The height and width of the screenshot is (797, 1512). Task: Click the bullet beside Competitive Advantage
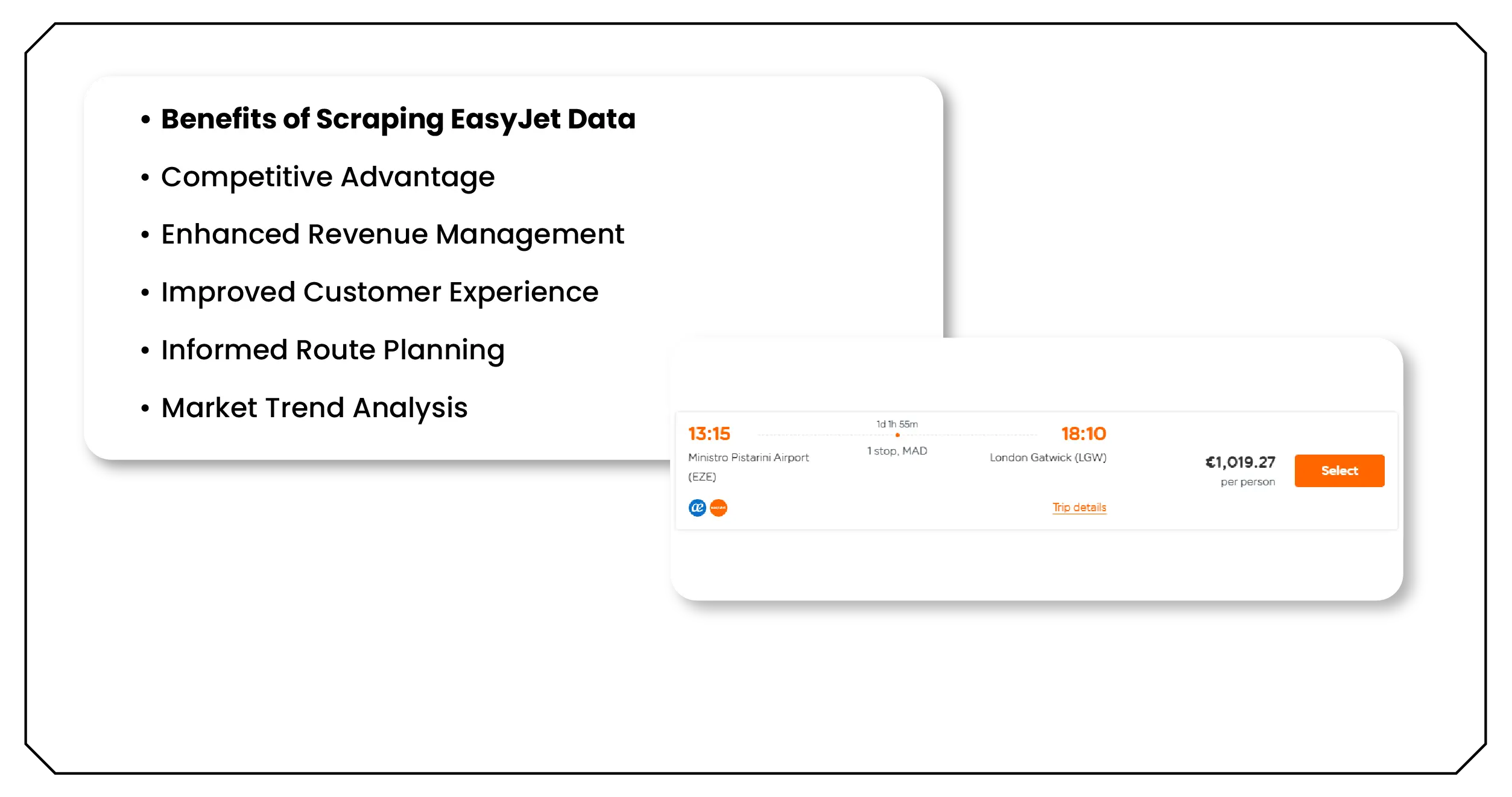point(145,177)
